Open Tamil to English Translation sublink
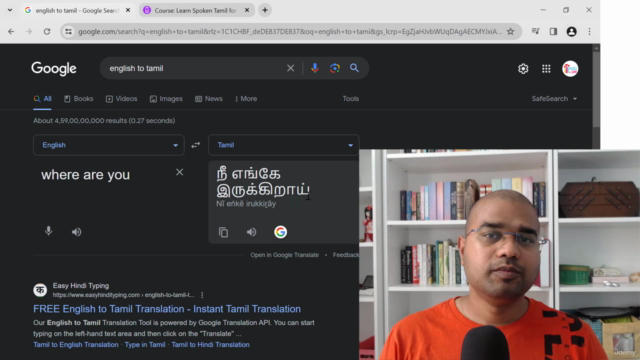Image resolution: width=640 pixels, height=360 pixels. point(76,344)
